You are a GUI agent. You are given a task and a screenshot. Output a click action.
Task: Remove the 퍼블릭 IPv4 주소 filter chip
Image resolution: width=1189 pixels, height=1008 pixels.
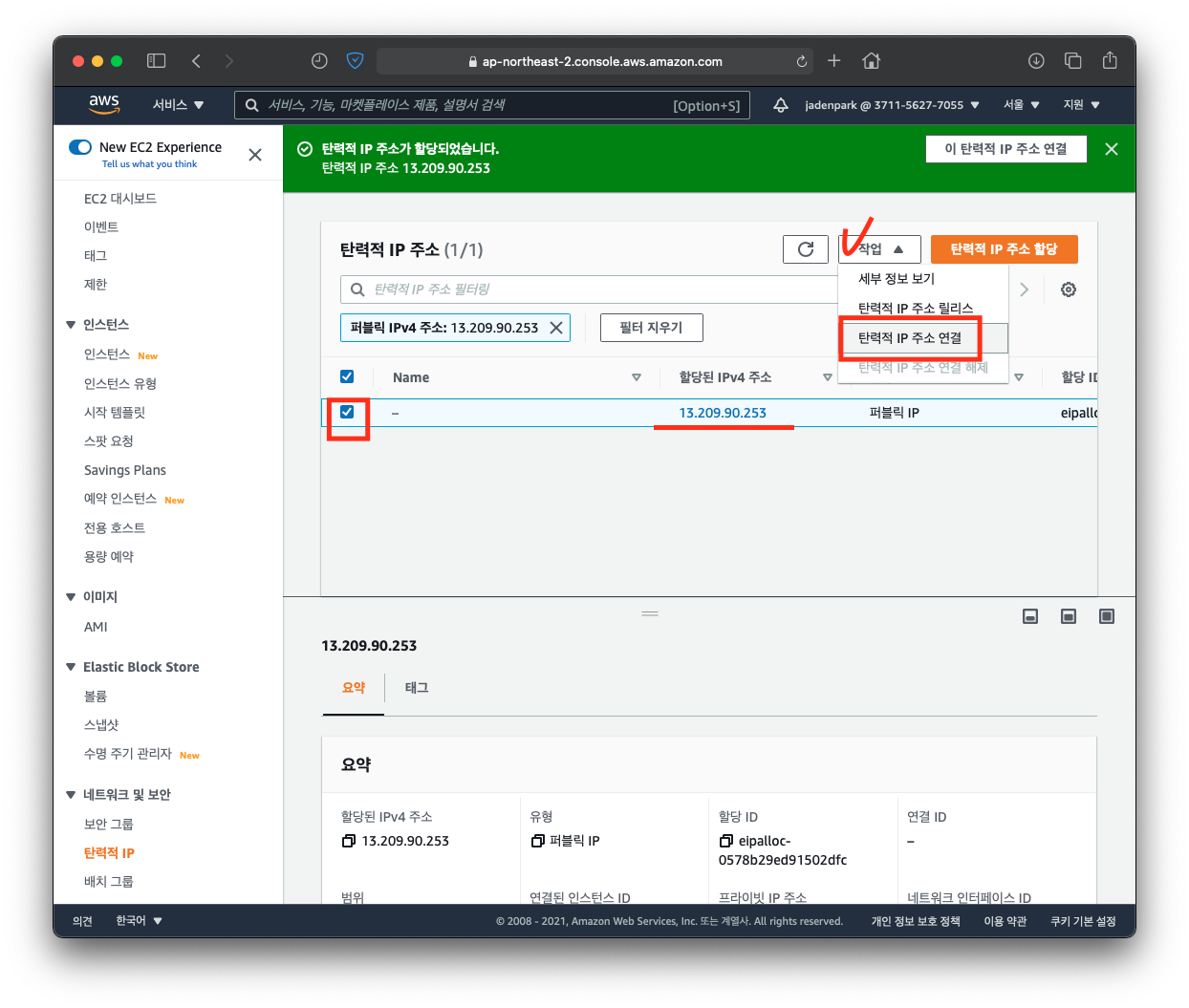[556, 328]
